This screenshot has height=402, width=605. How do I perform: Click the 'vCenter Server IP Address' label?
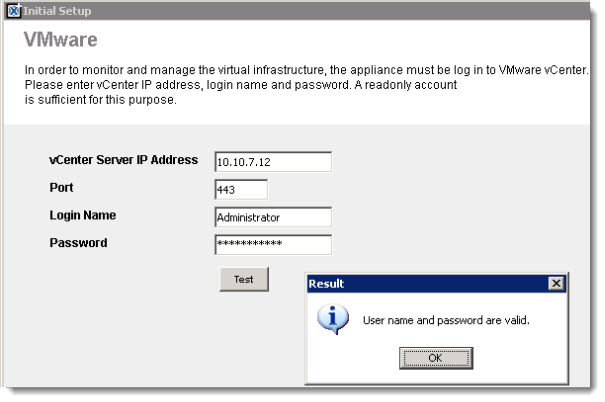[x=123, y=160]
